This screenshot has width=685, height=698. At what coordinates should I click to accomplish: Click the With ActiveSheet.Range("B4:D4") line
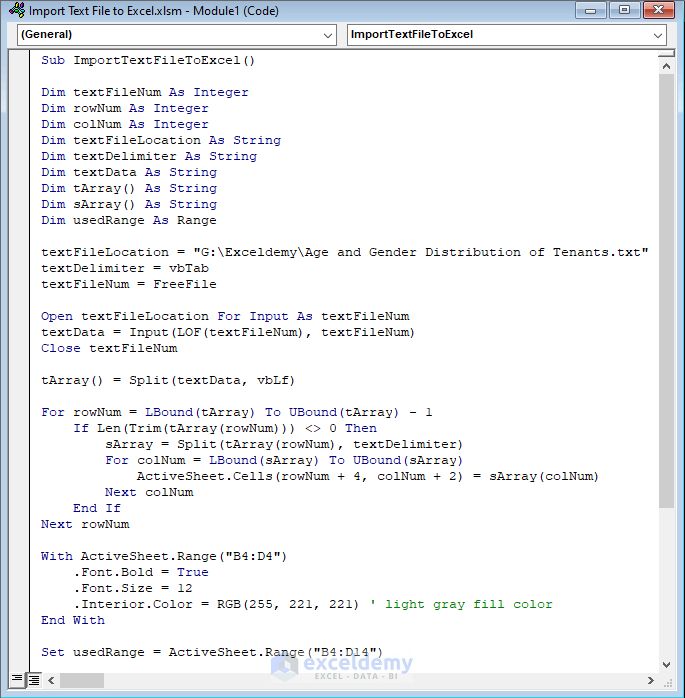pyautogui.click(x=164, y=556)
